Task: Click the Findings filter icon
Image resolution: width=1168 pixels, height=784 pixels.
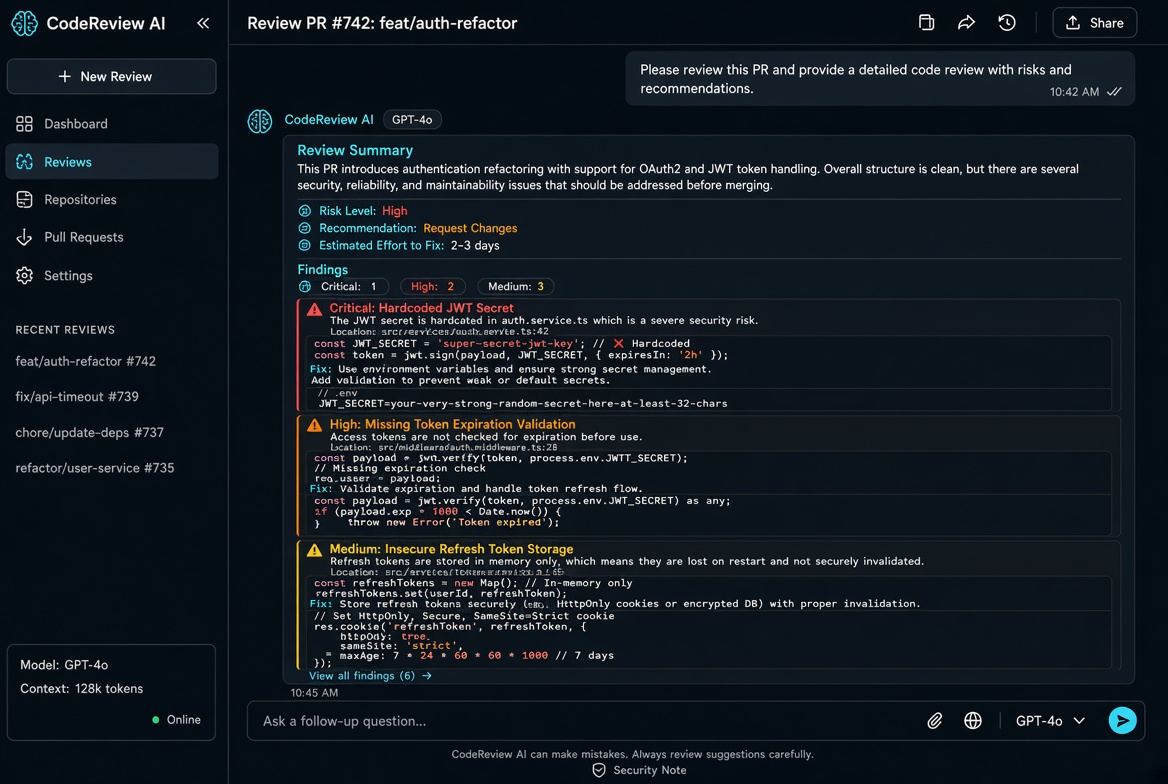Action: tap(304, 286)
